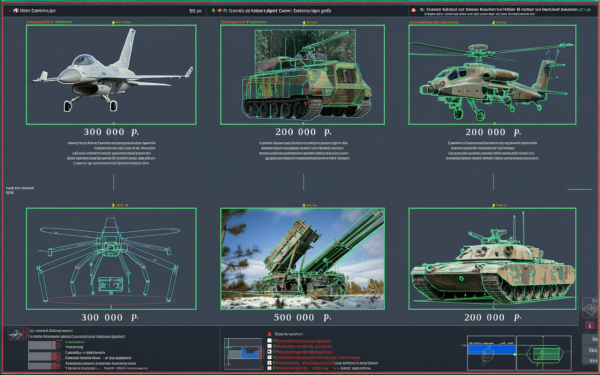
Task: Toggle the third checkbox in the red list
Action: [269, 352]
